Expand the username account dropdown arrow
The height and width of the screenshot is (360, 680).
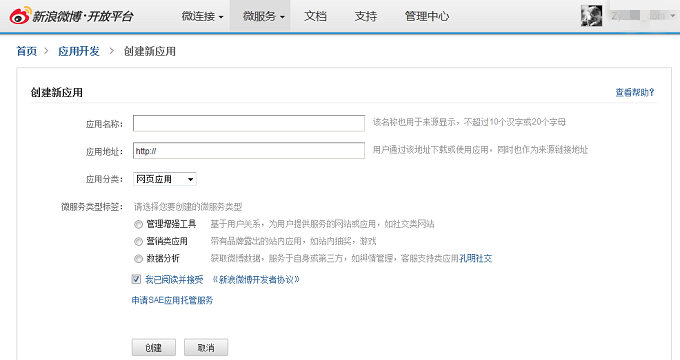pos(673,16)
